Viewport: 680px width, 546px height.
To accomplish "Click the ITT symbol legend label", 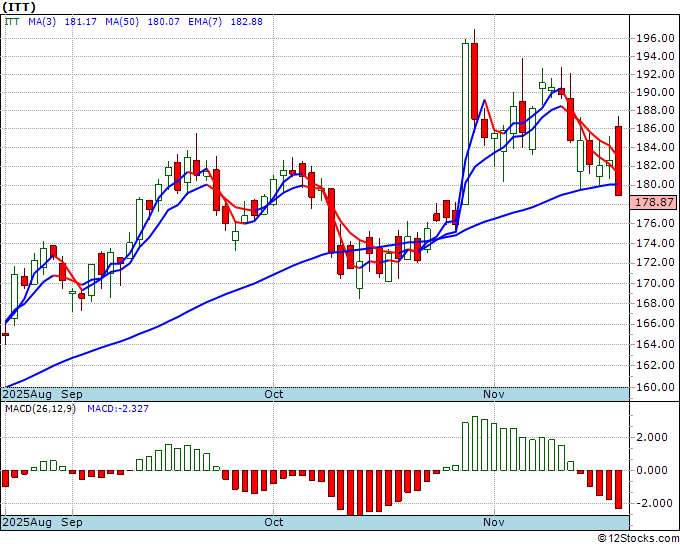I will (x=12, y=21).
